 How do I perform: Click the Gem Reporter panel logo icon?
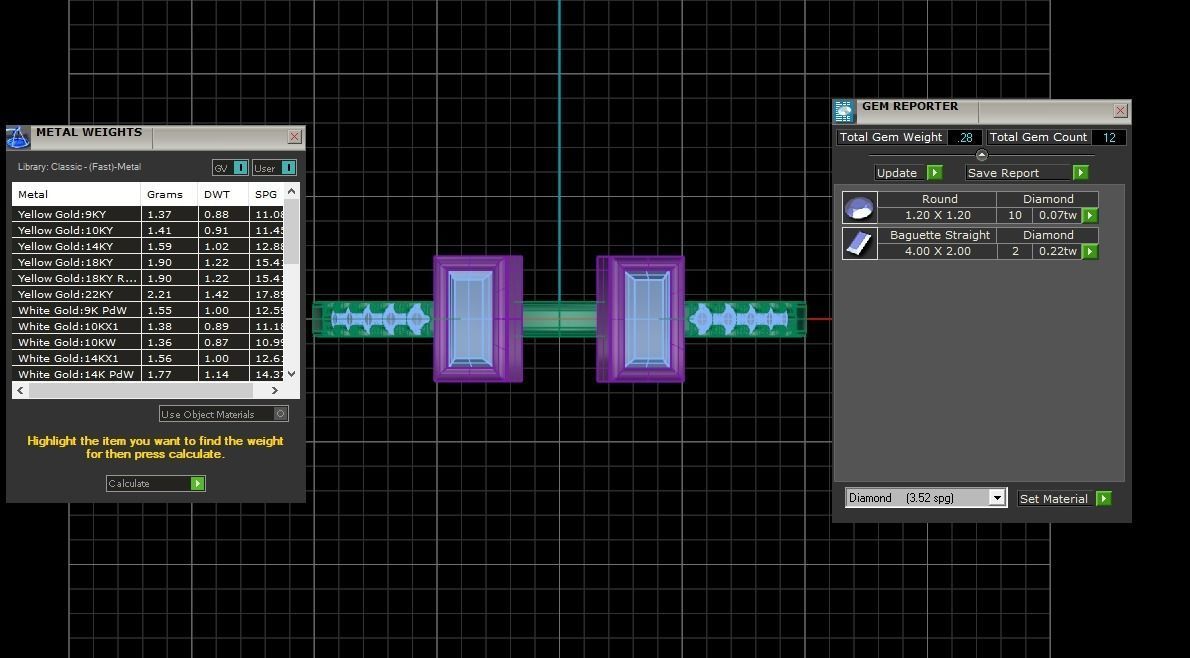[x=845, y=112]
